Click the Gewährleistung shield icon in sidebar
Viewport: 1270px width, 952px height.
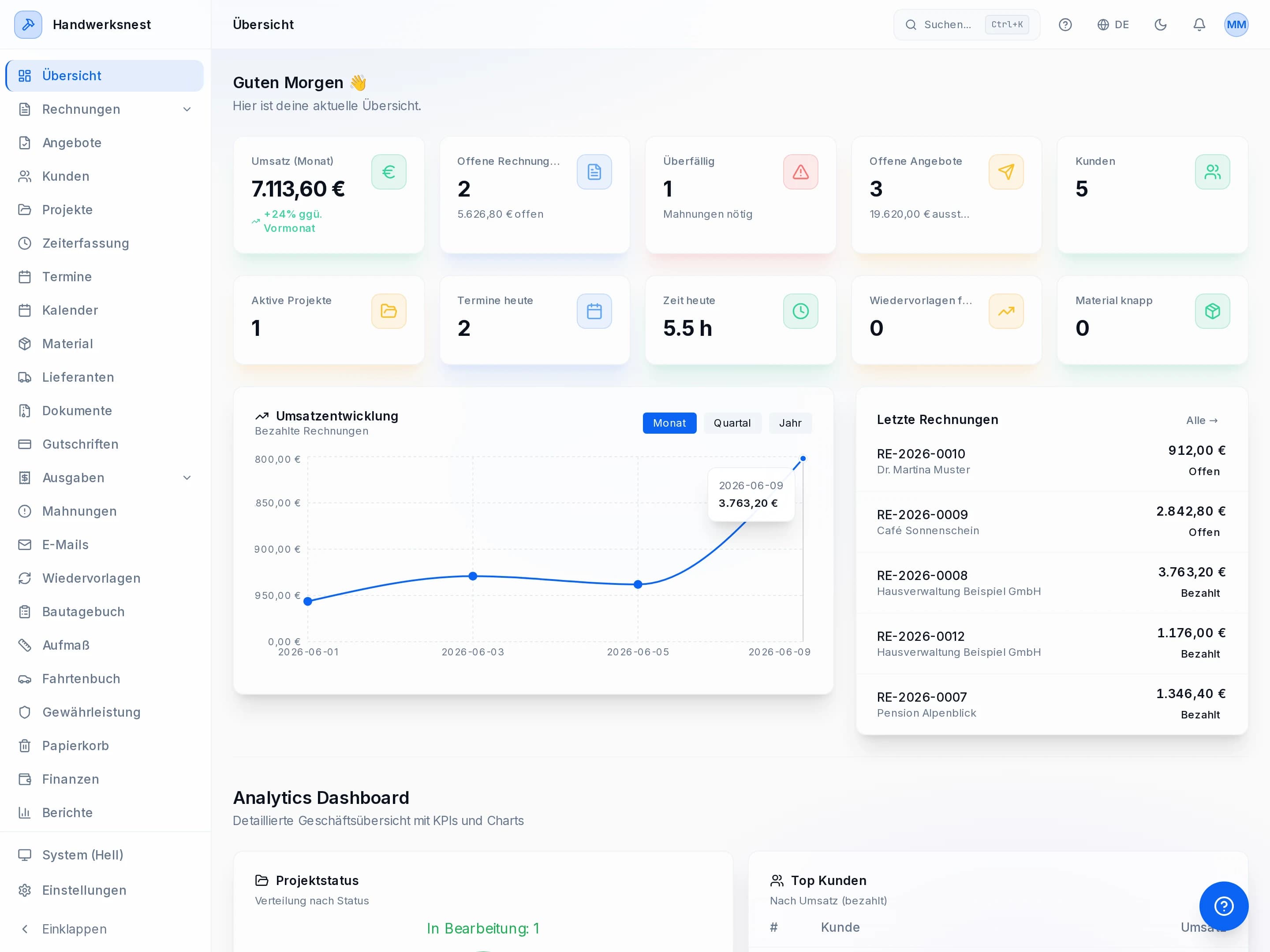click(25, 712)
